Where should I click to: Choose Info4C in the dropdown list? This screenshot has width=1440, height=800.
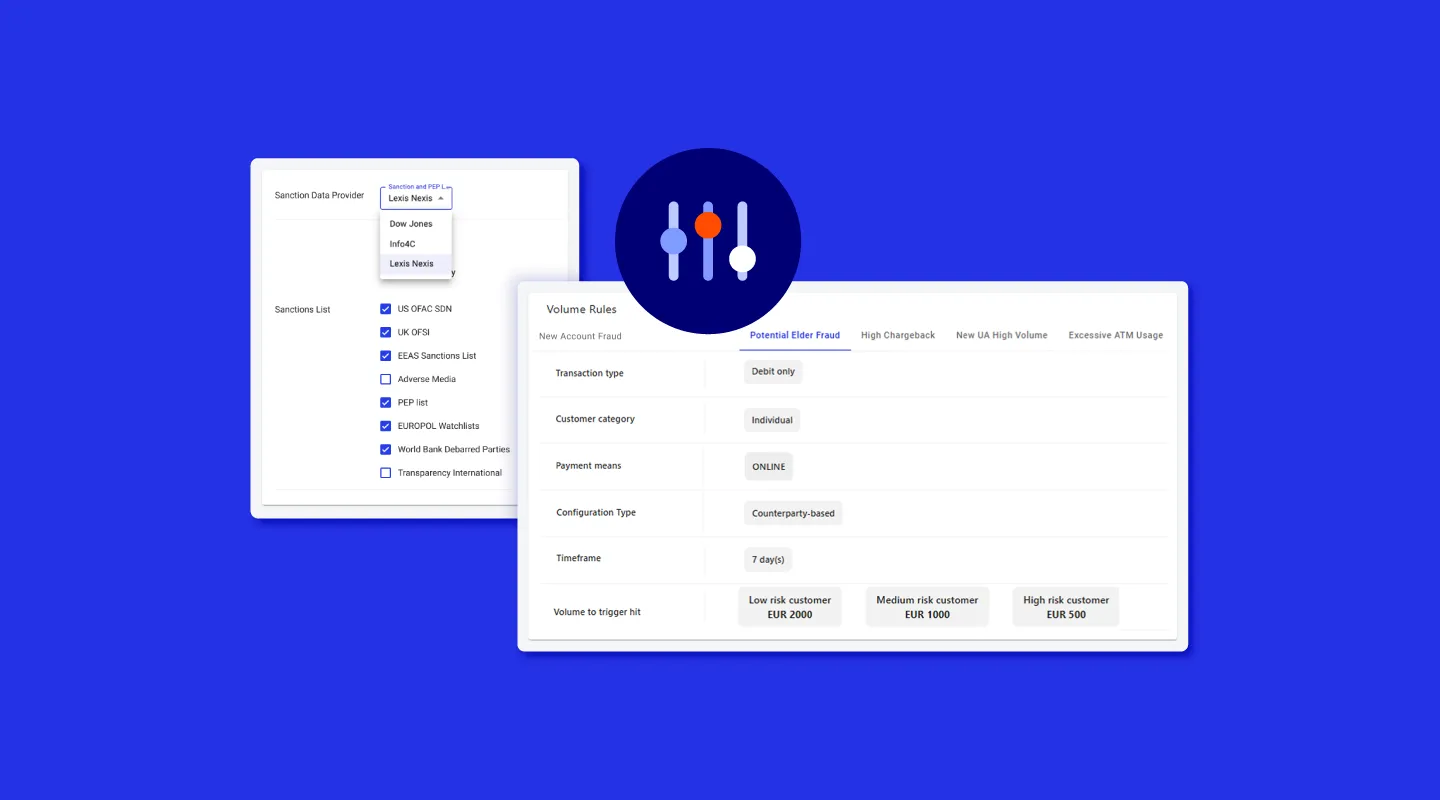pos(403,244)
